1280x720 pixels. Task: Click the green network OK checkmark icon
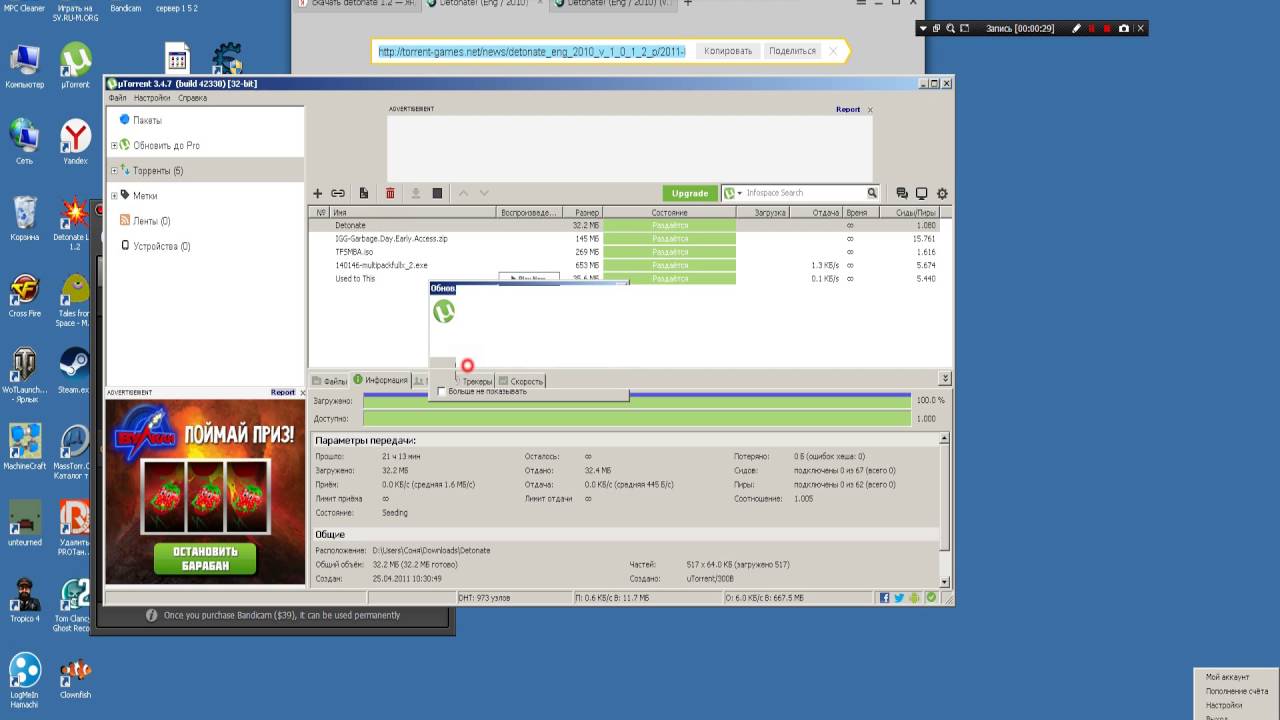[x=931, y=598]
